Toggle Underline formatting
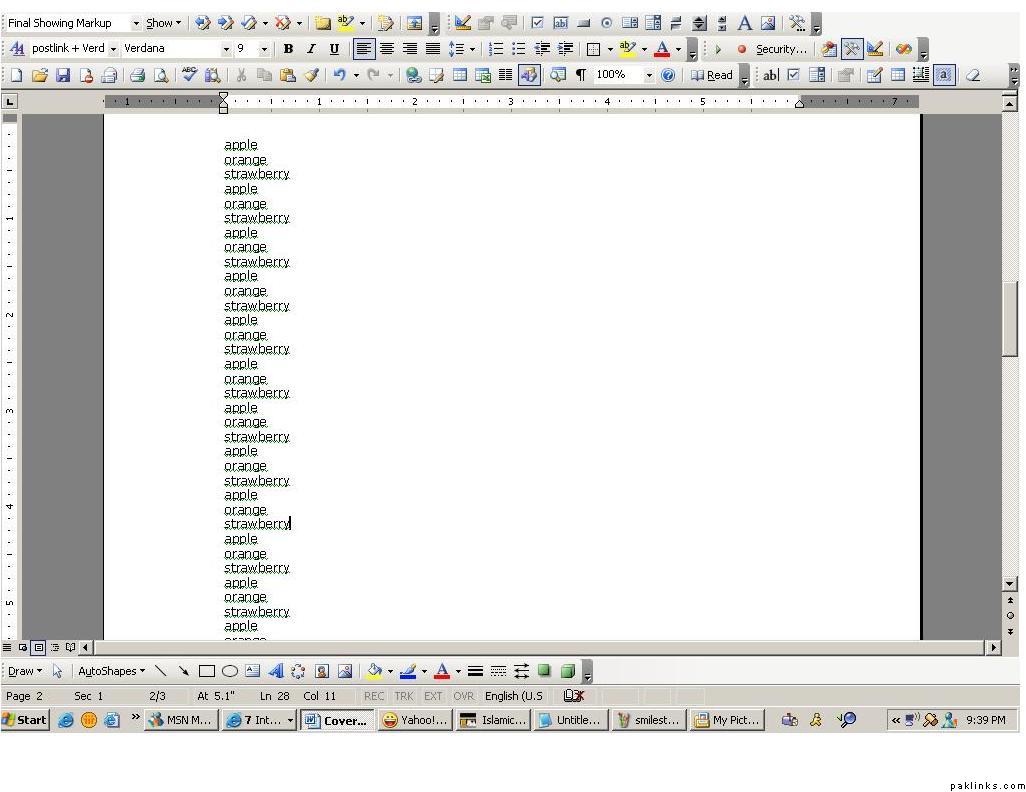 pyautogui.click(x=334, y=49)
